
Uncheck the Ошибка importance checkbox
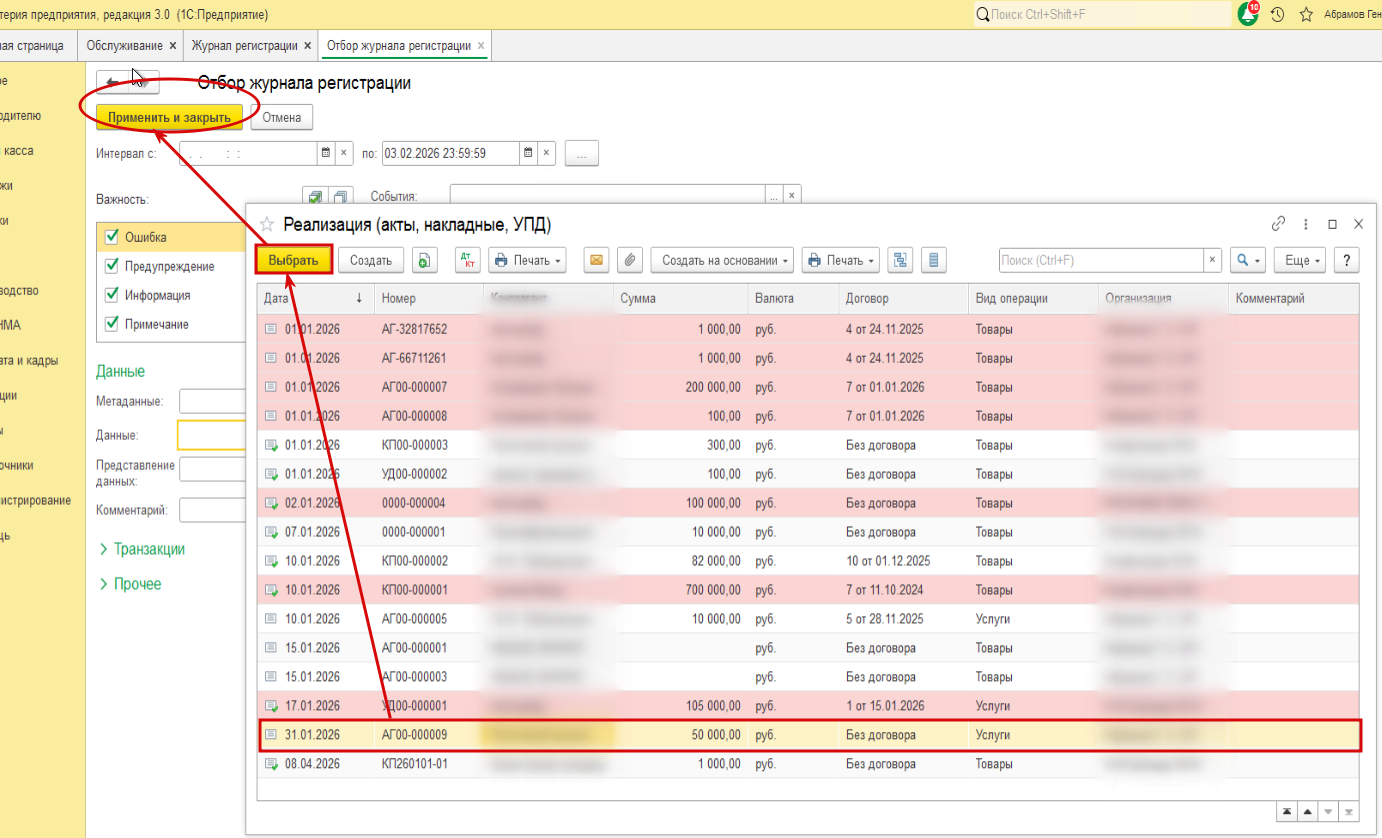tap(112, 237)
